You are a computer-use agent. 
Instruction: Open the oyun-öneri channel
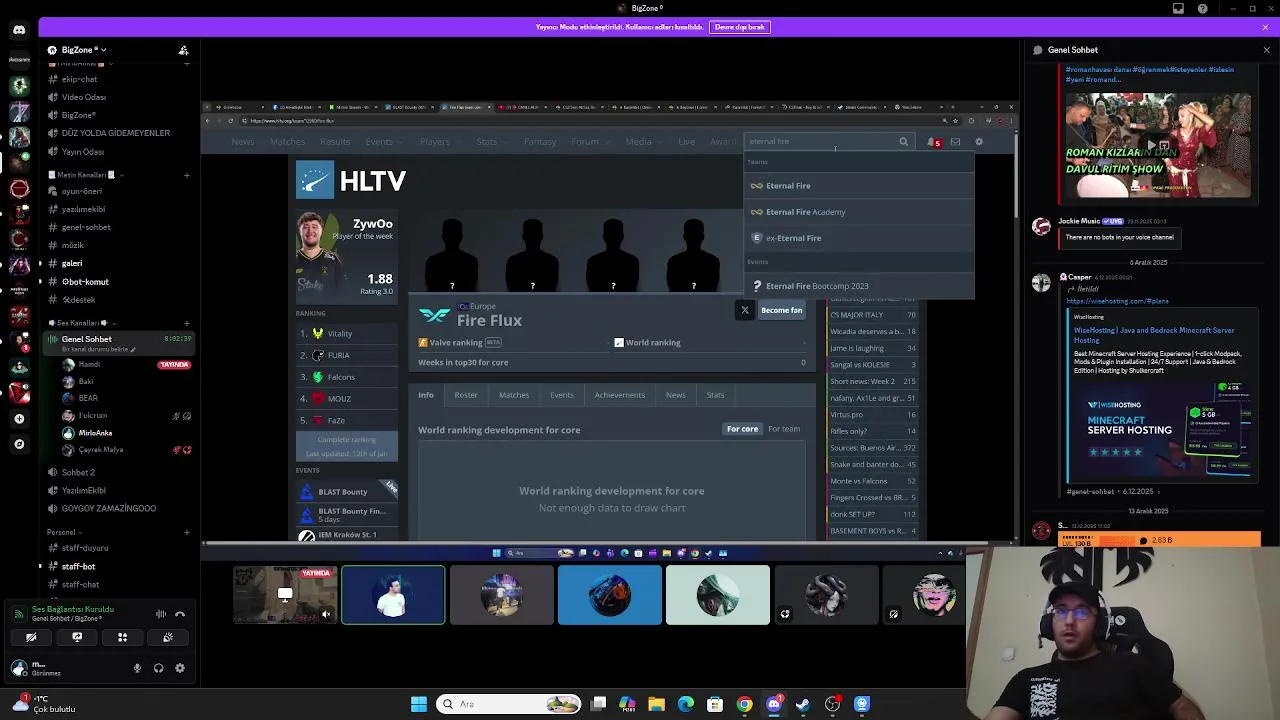click(81, 191)
